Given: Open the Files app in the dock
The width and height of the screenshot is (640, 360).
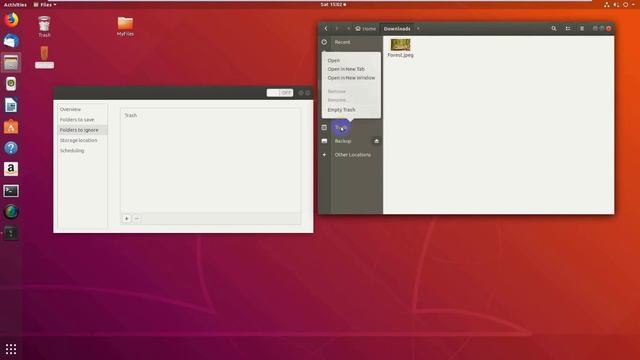Looking at the screenshot, I should point(11,62).
